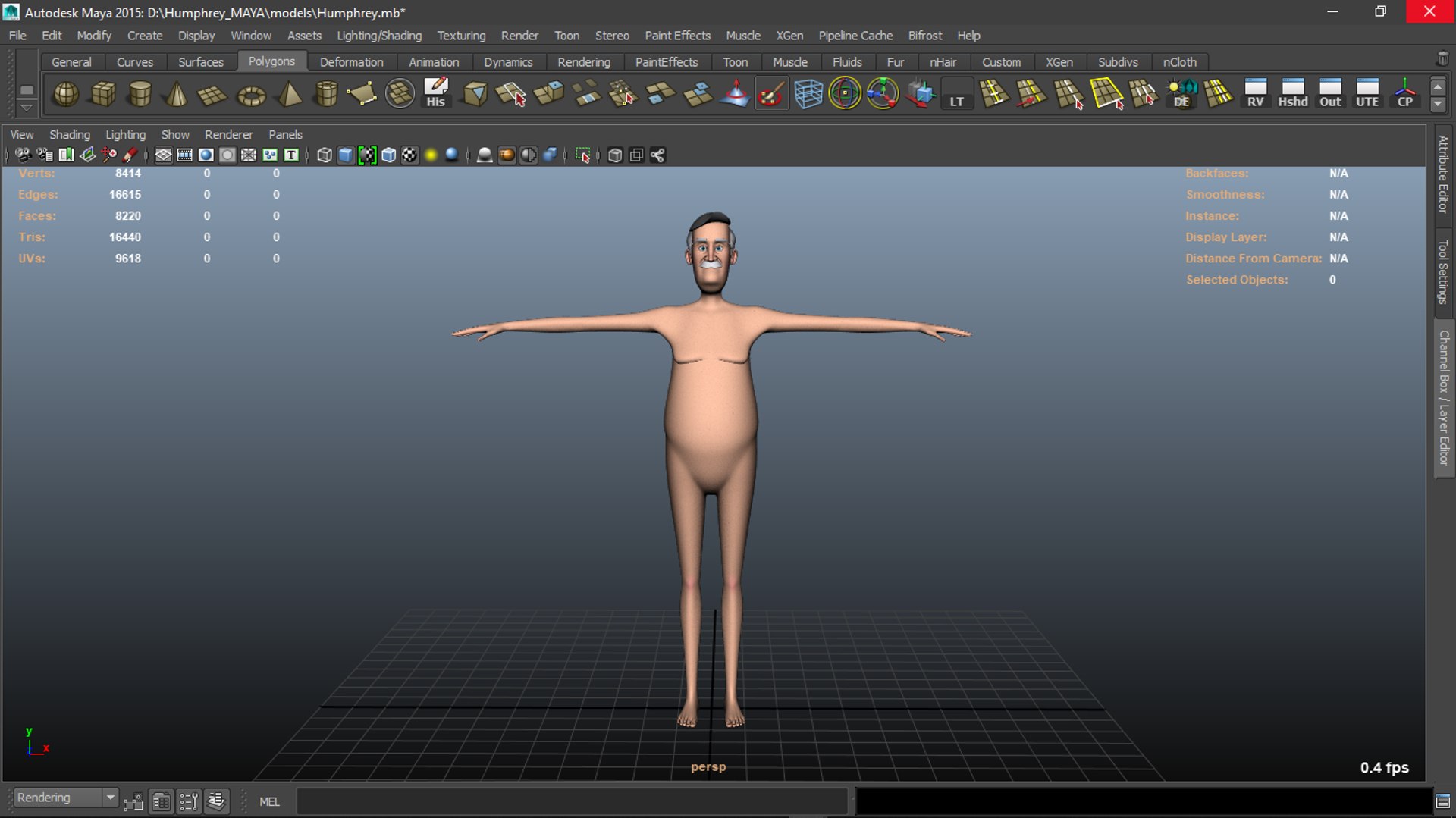1456x818 pixels.
Task: Create a polygon torus from the shelf
Action: (251, 94)
